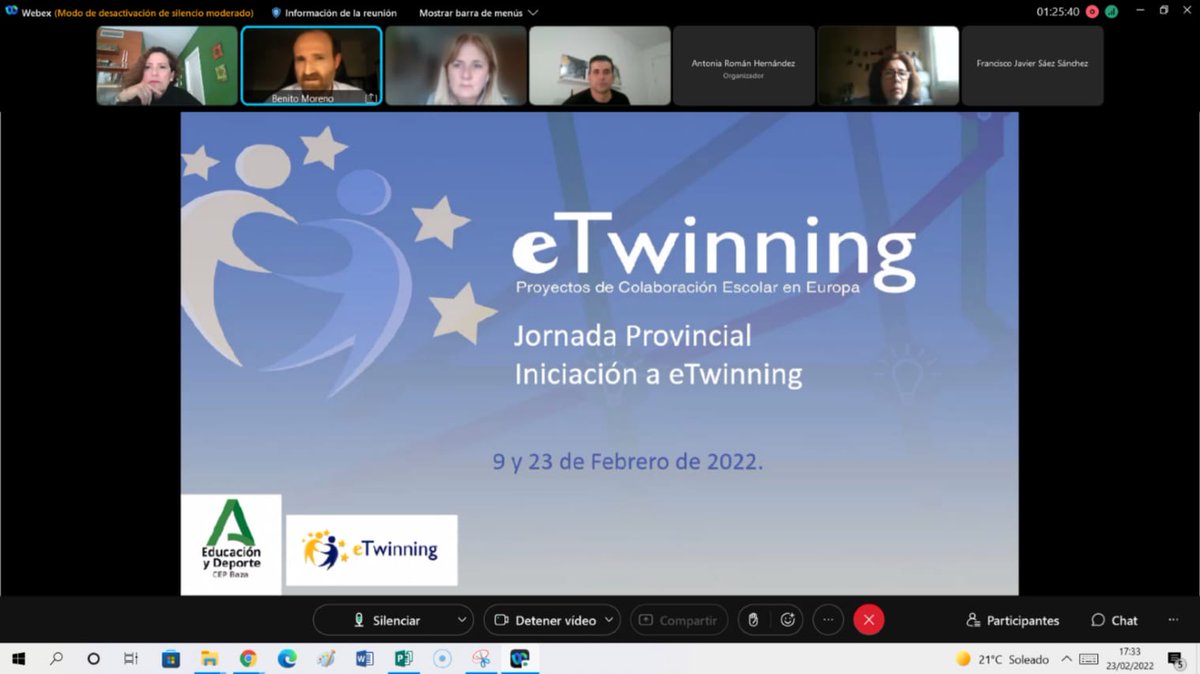
Task: Click the Webex taskbar icon
Action: 519,660
